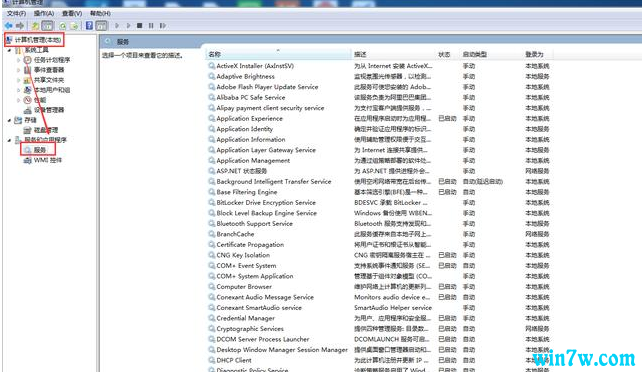Expand the 事件查看器 node arrow

click(x=18, y=70)
